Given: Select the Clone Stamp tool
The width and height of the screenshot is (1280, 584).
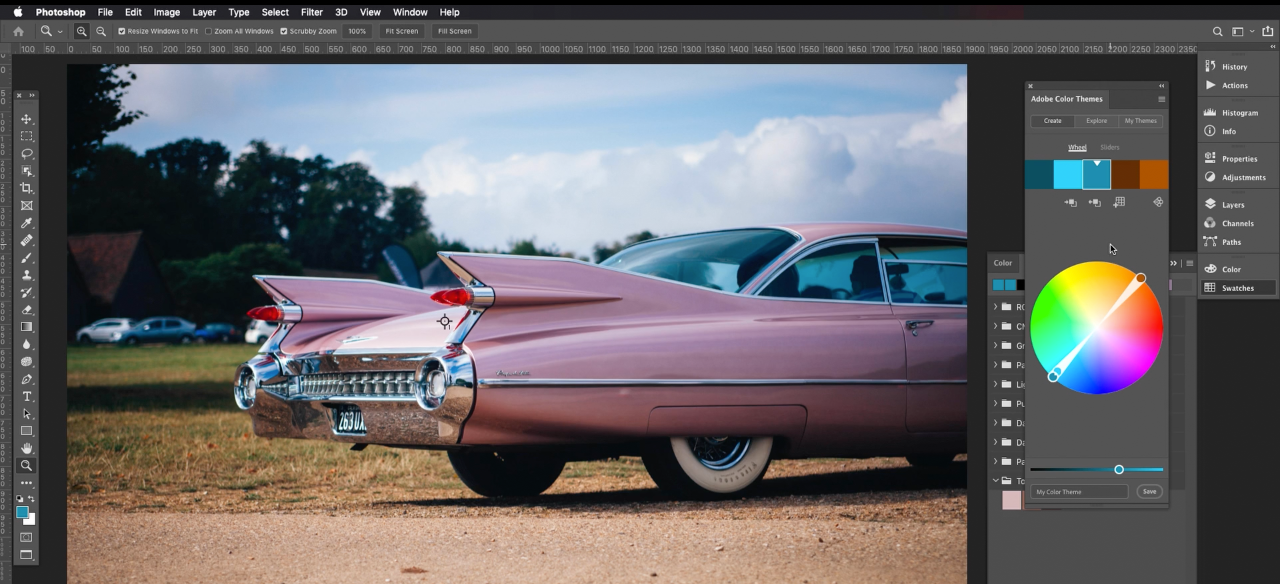Looking at the screenshot, I should [27, 275].
